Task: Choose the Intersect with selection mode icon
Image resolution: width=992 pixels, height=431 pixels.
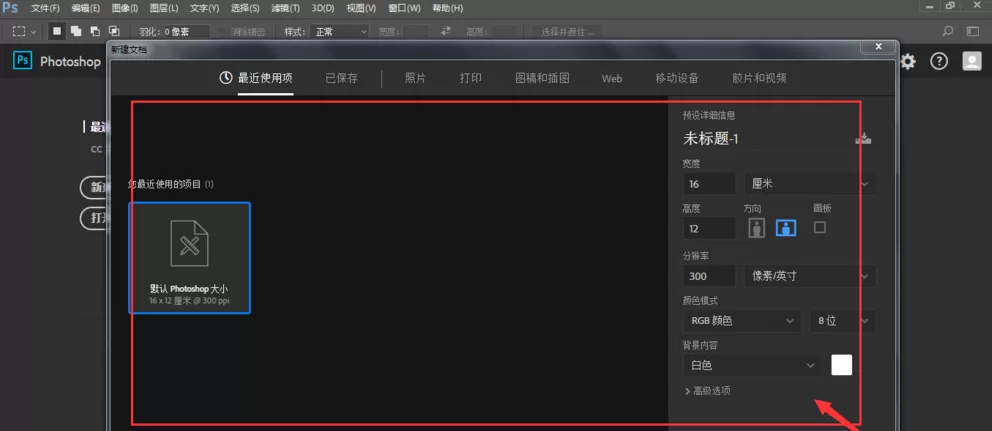Action: coord(114,30)
